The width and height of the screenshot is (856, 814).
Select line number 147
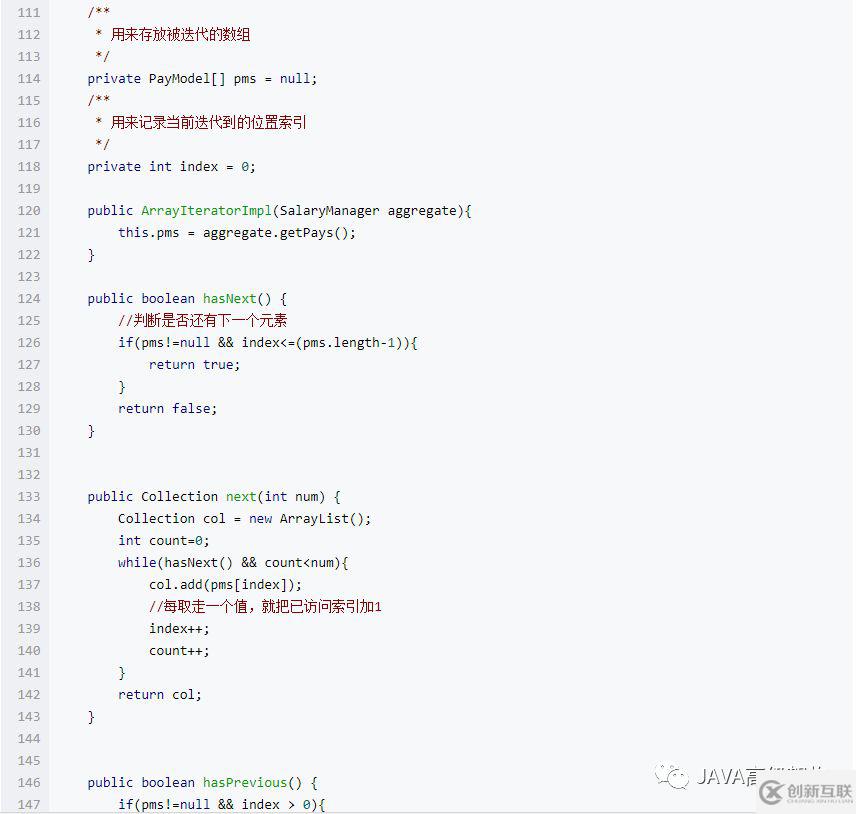pyautogui.click(x=29, y=804)
